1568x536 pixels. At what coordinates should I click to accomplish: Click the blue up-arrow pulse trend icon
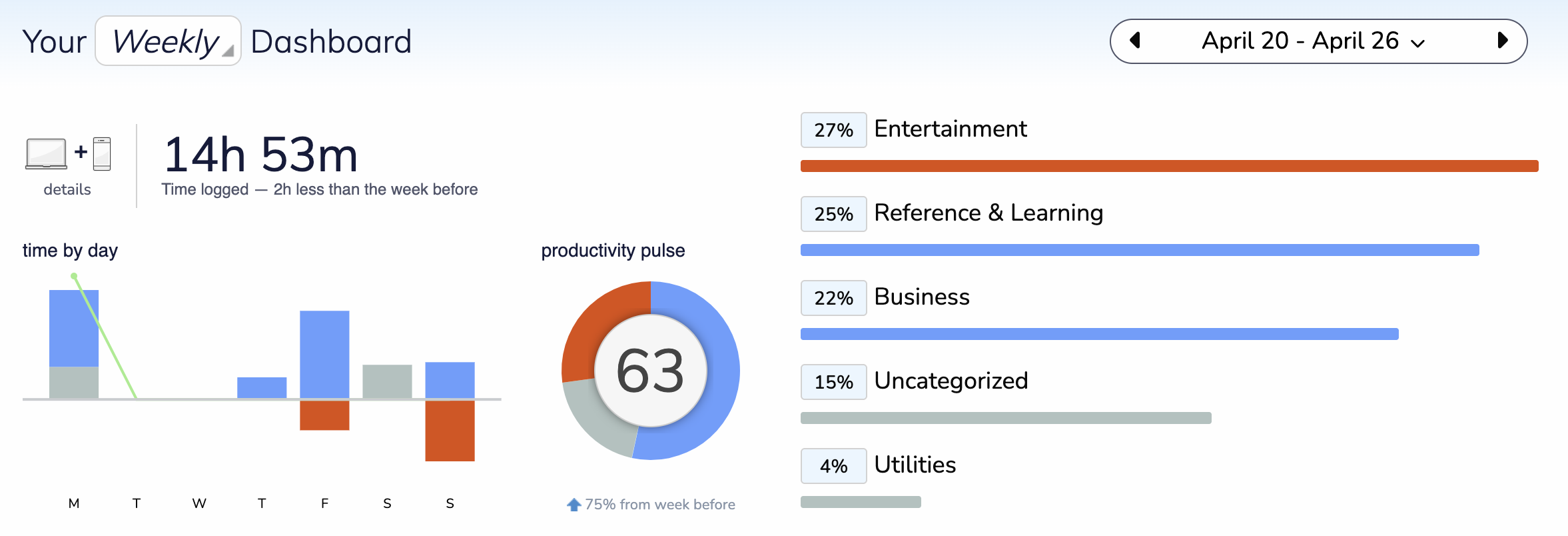coord(574,505)
